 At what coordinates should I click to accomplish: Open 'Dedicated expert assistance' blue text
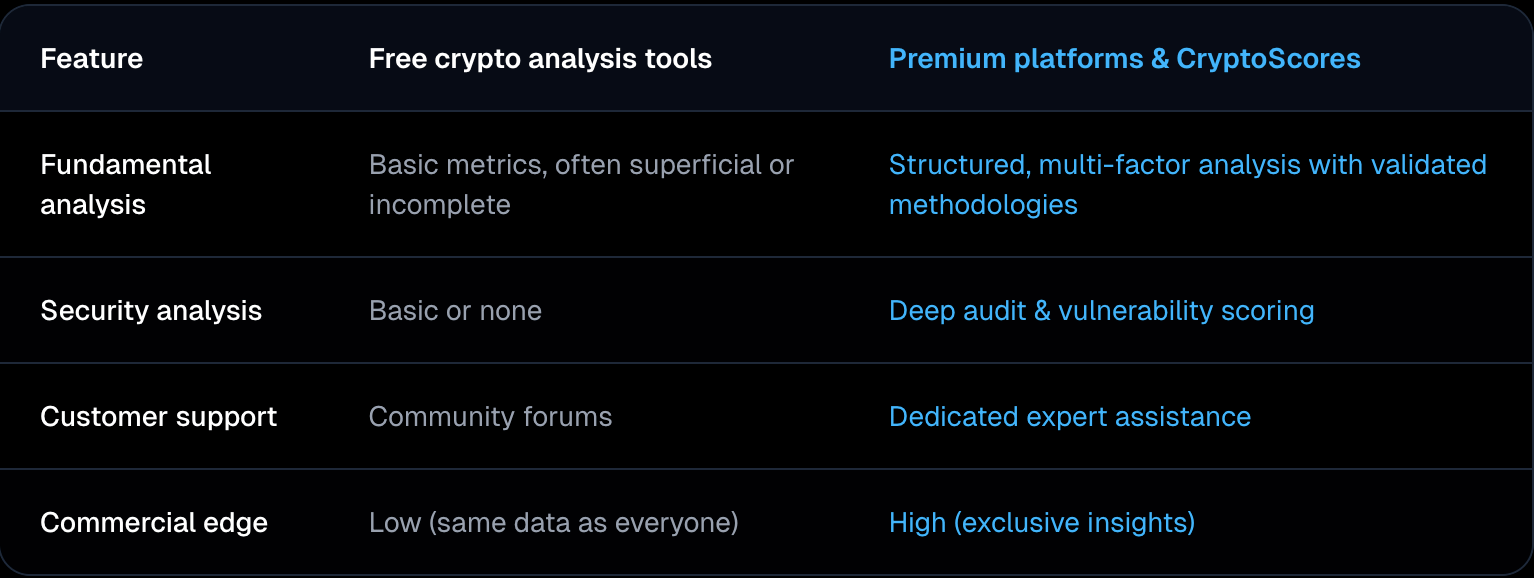coord(1069,417)
